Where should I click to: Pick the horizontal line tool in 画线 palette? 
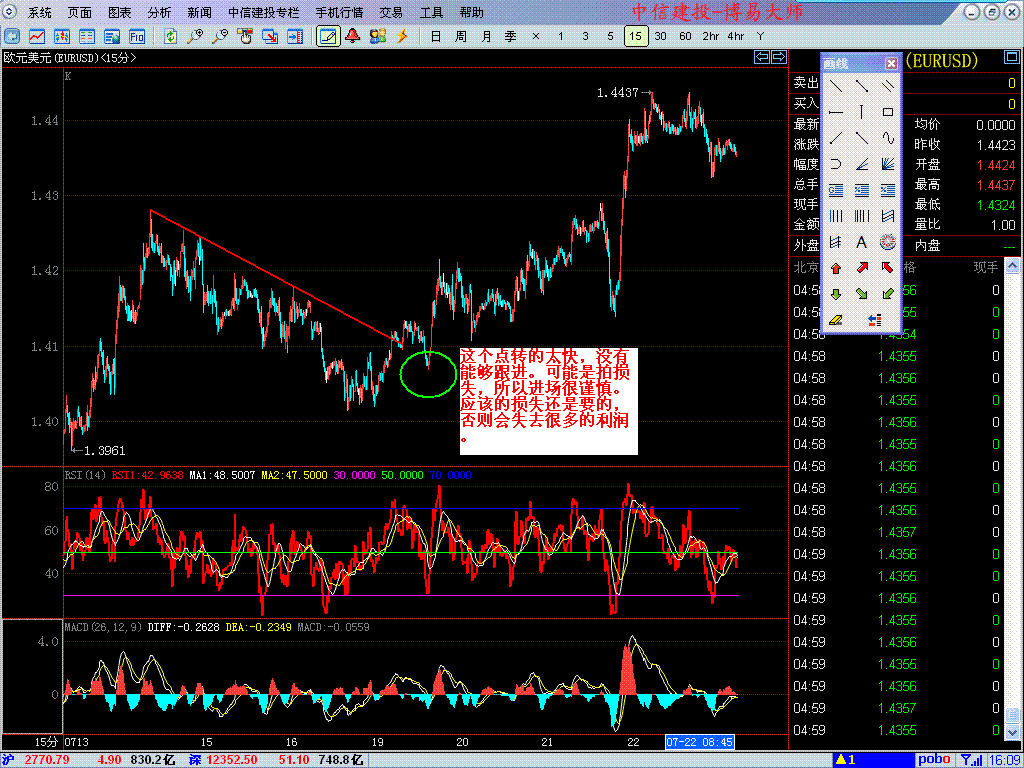click(836, 112)
